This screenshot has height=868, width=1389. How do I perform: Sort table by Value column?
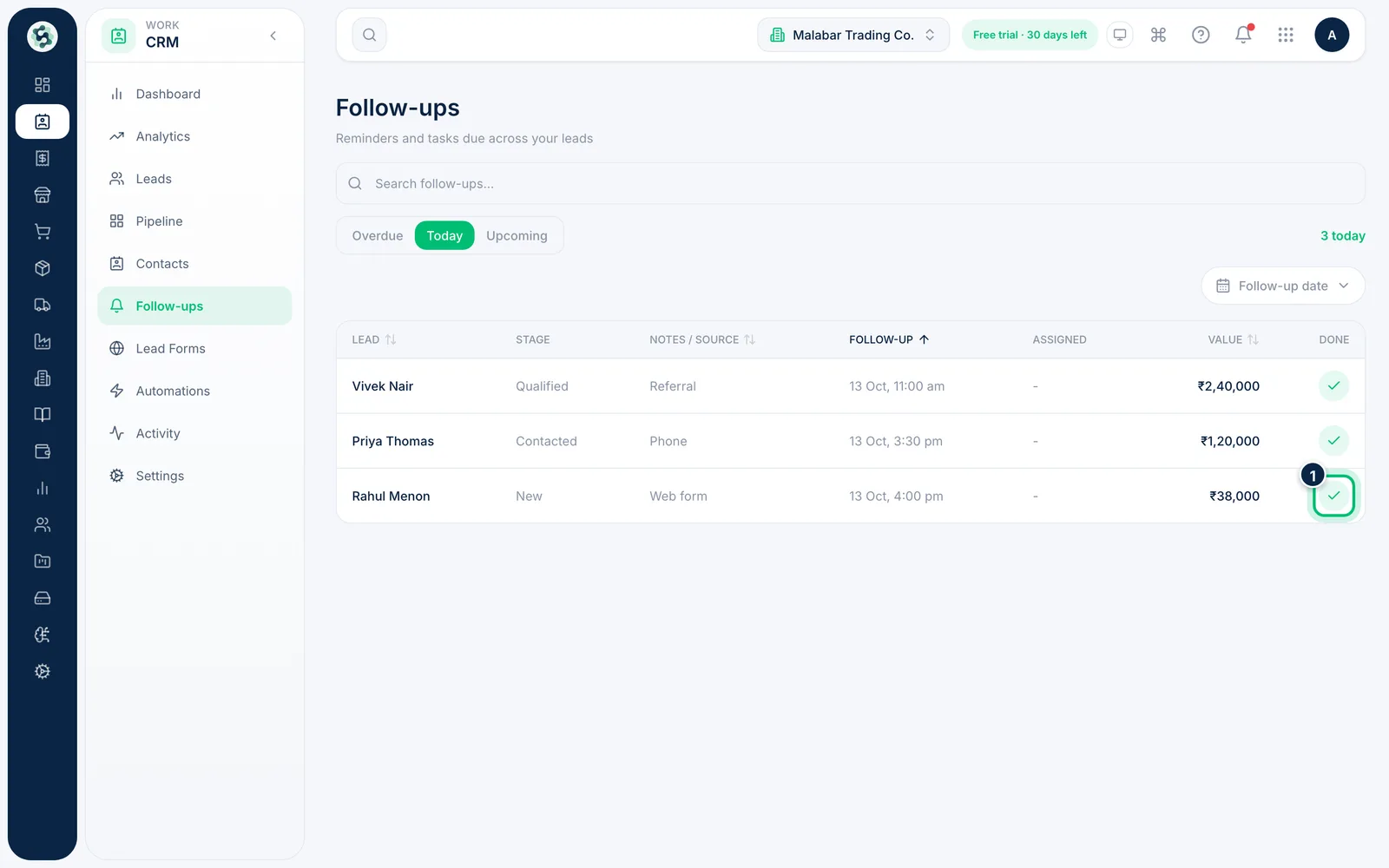(x=1233, y=339)
